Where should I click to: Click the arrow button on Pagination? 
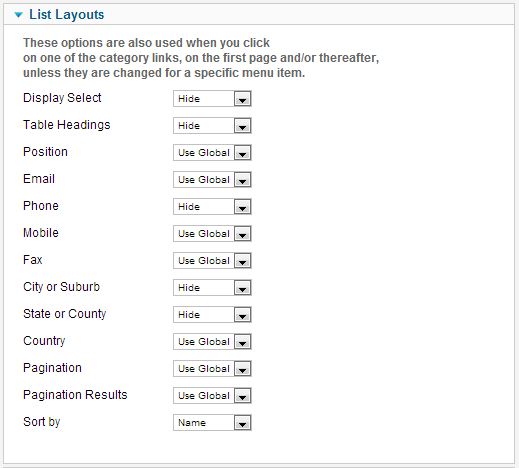point(242,369)
